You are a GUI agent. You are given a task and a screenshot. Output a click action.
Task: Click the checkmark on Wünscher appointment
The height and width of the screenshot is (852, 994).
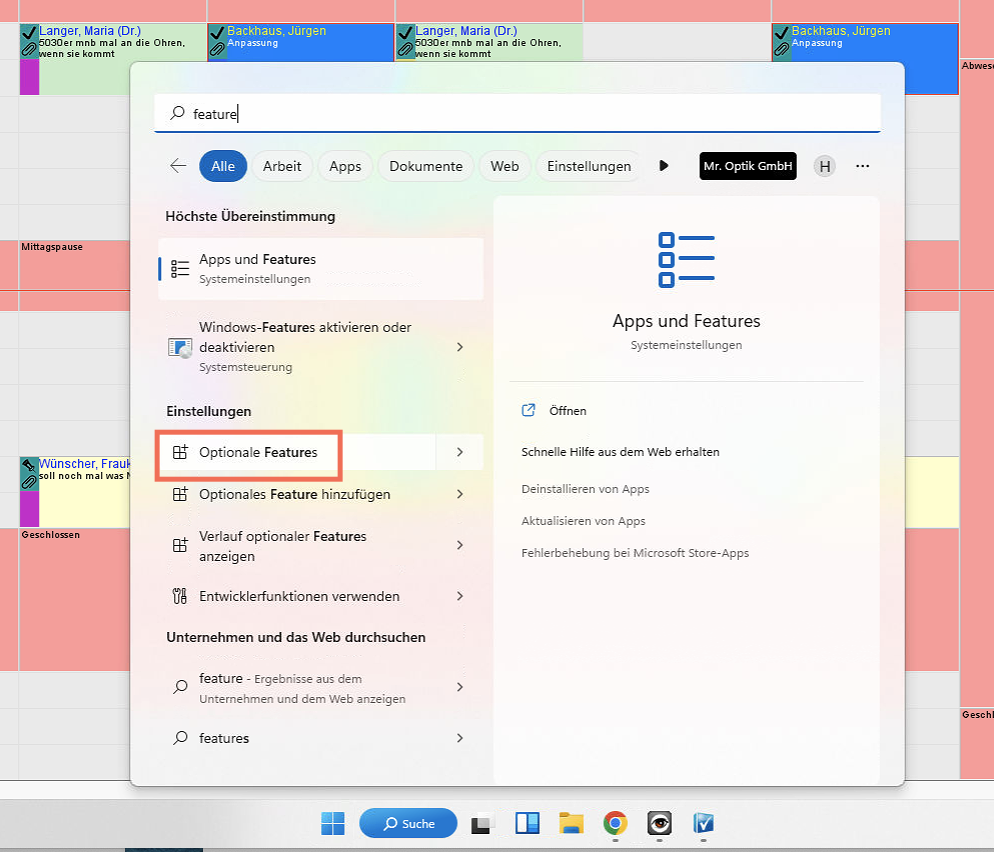point(29,466)
